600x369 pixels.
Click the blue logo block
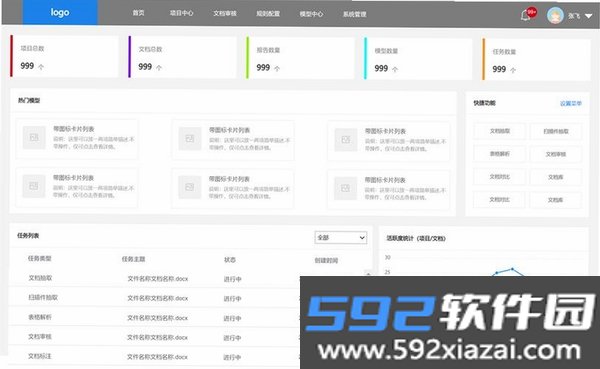tap(60, 13)
